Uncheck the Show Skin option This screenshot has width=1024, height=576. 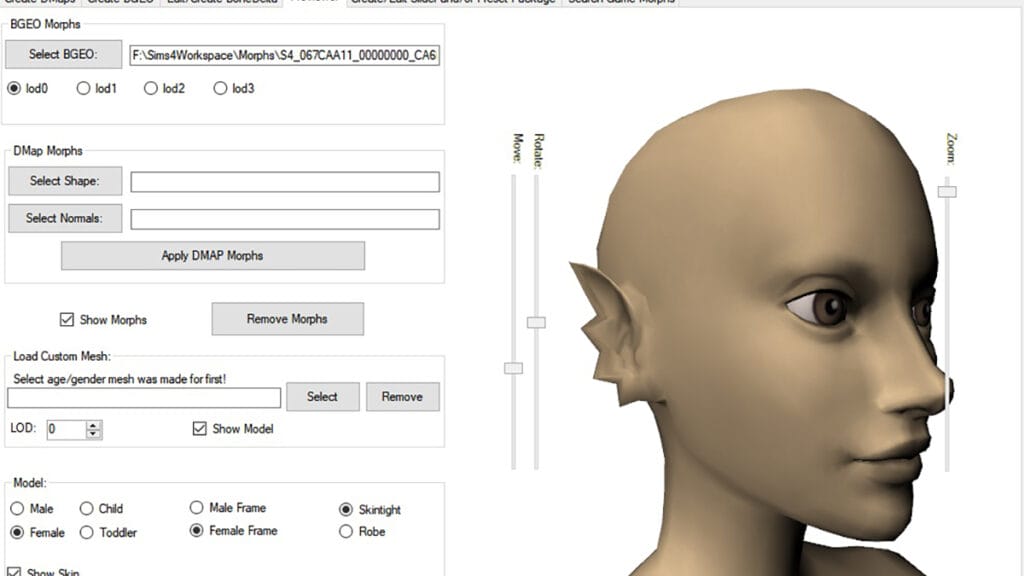(16, 572)
